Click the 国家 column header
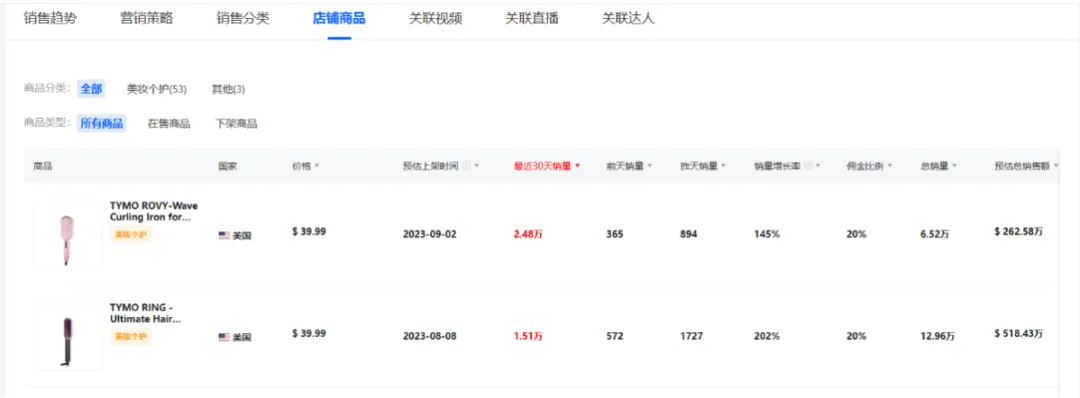 [x=228, y=166]
